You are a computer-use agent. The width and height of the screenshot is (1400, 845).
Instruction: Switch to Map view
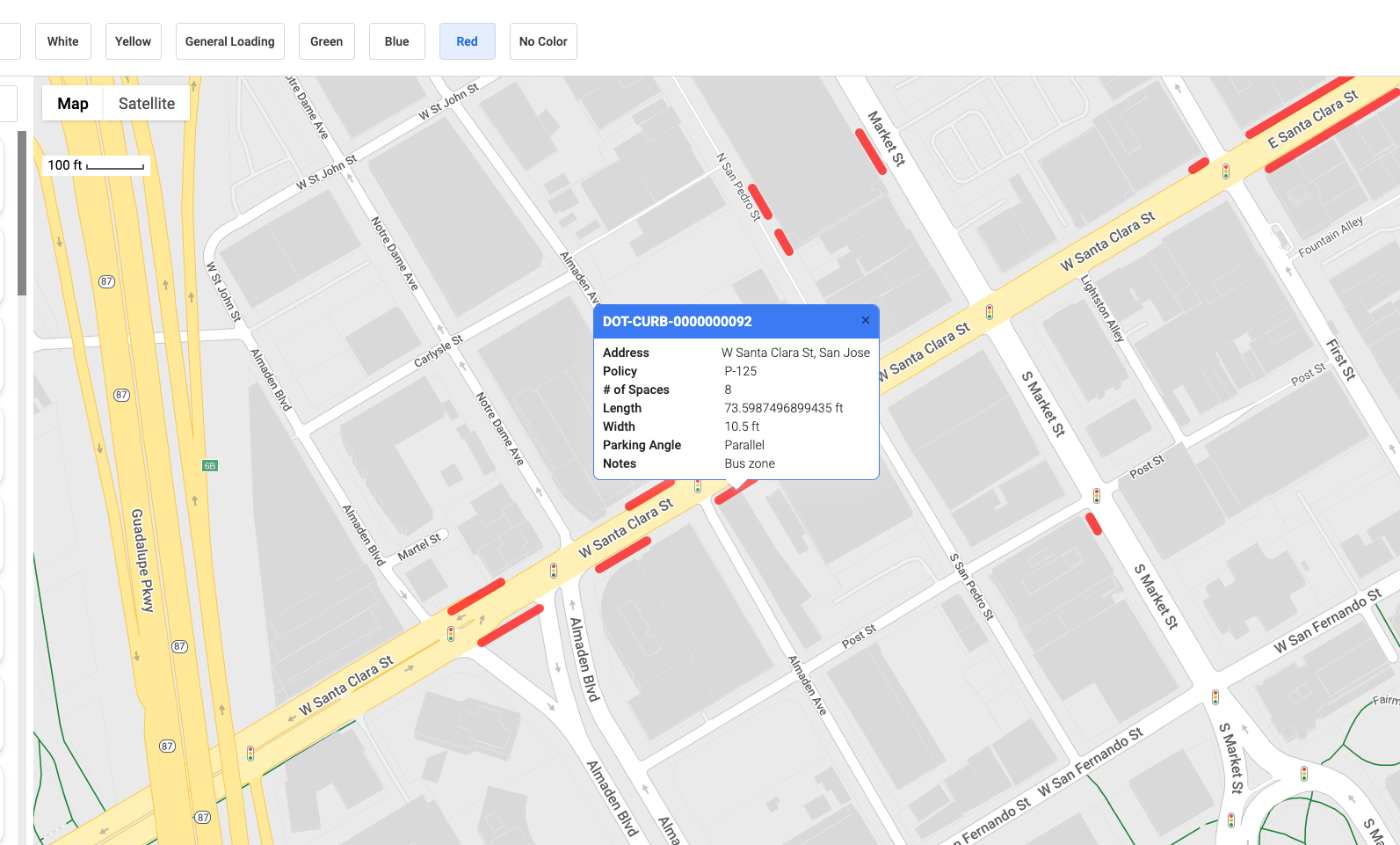(73, 103)
